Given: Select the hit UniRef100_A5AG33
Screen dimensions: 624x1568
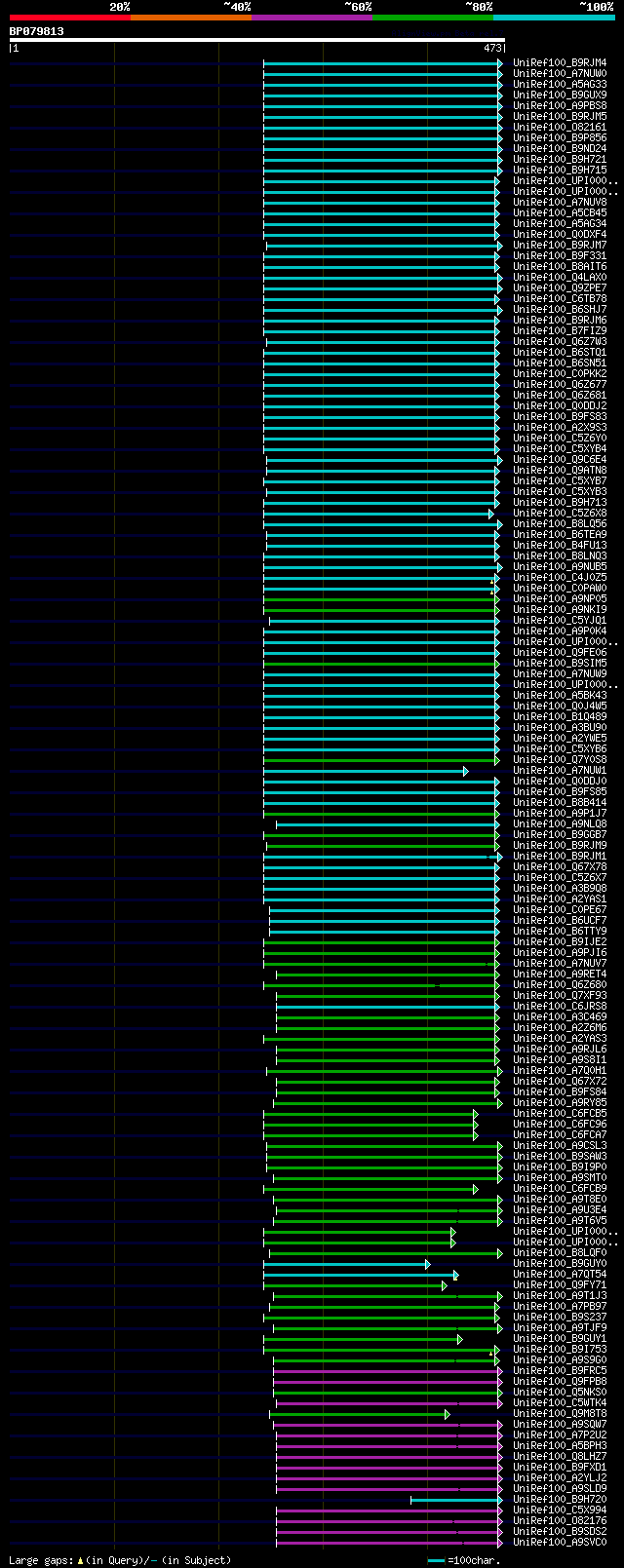Looking at the screenshot, I should [x=560, y=85].
